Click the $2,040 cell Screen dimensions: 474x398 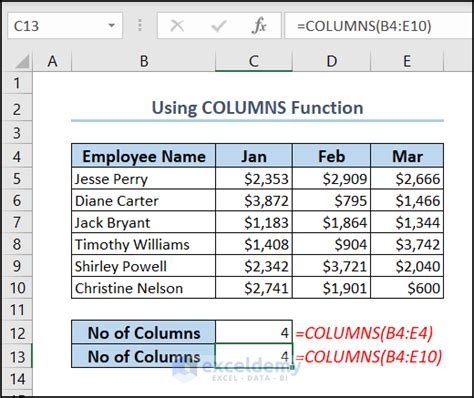click(x=407, y=266)
